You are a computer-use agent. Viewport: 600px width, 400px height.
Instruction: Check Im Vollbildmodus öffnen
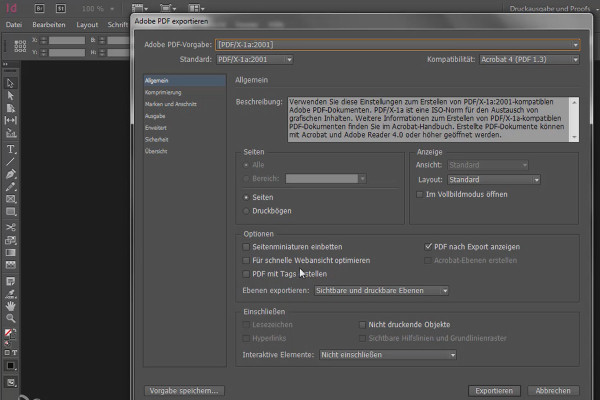click(x=420, y=194)
